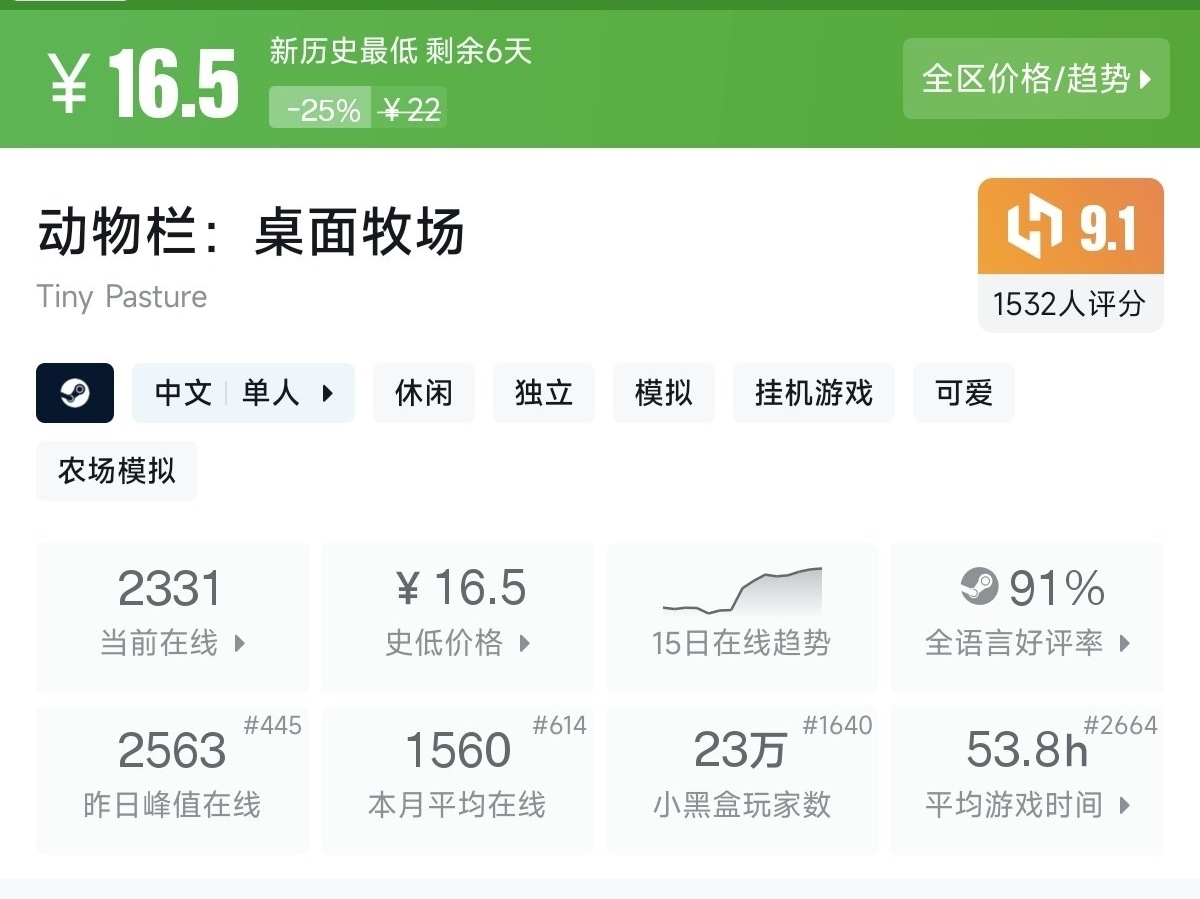The image size is (1200, 899).
Task: Expand the 中文 单人 language tag
Action: point(244,393)
